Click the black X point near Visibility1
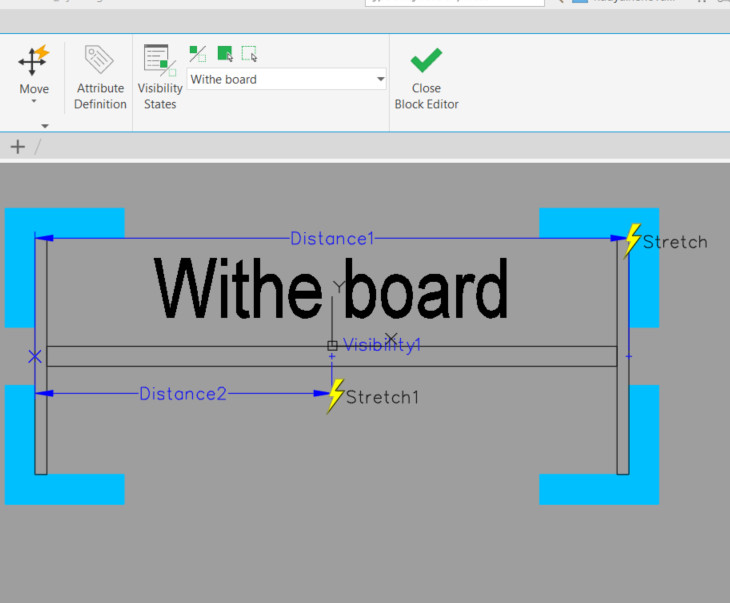 391,338
